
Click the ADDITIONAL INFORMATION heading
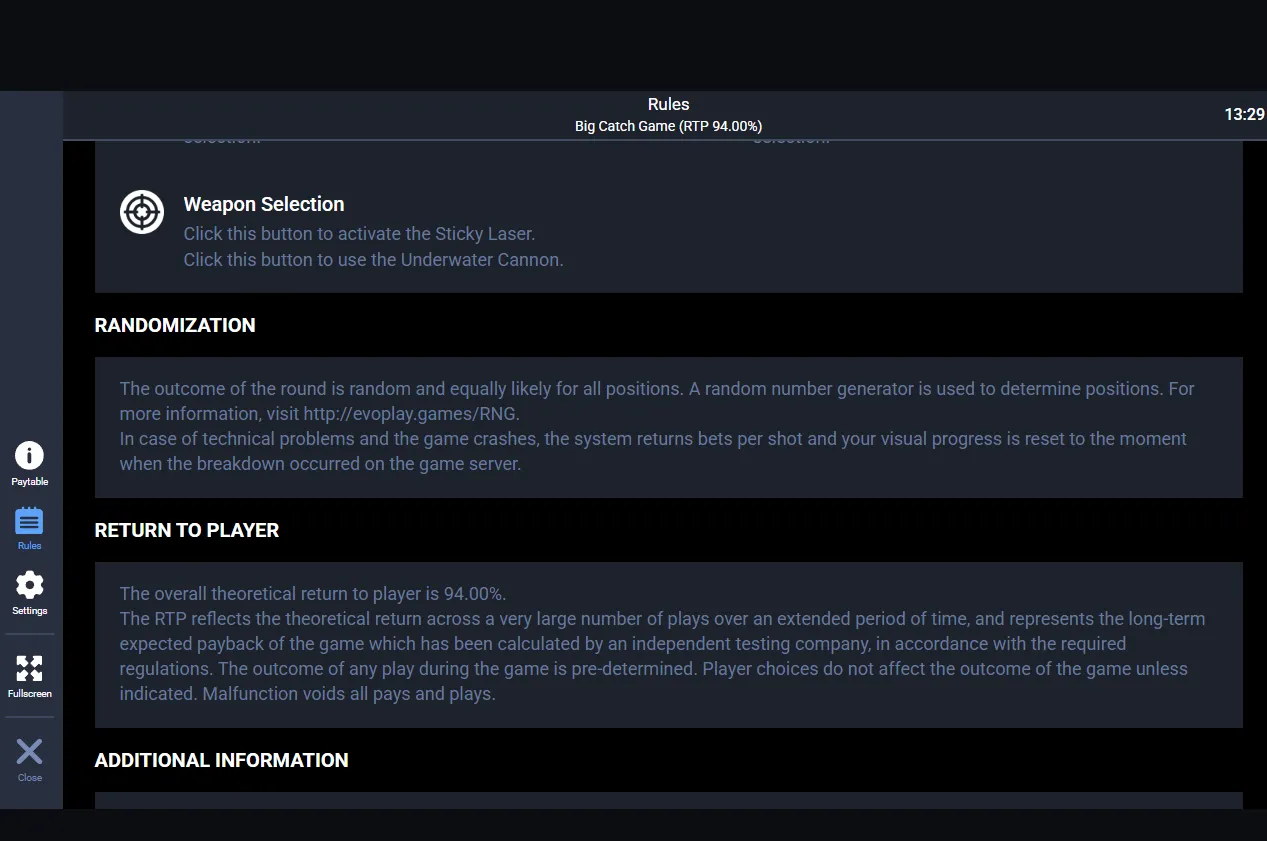click(221, 760)
